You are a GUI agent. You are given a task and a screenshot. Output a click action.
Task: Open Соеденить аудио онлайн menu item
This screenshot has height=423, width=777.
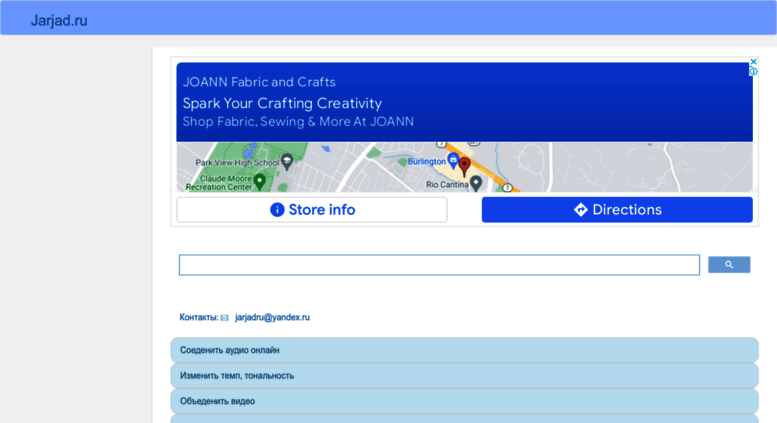click(x=464, y=350)
